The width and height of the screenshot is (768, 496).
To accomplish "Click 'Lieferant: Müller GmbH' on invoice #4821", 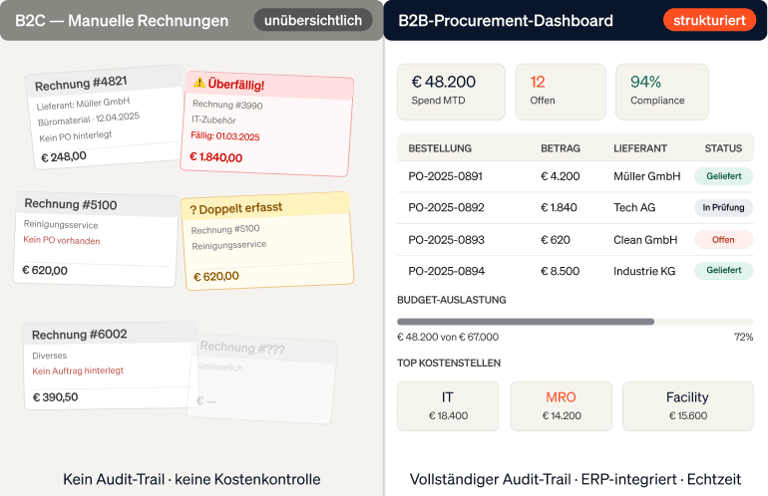I will coord(83,104).
